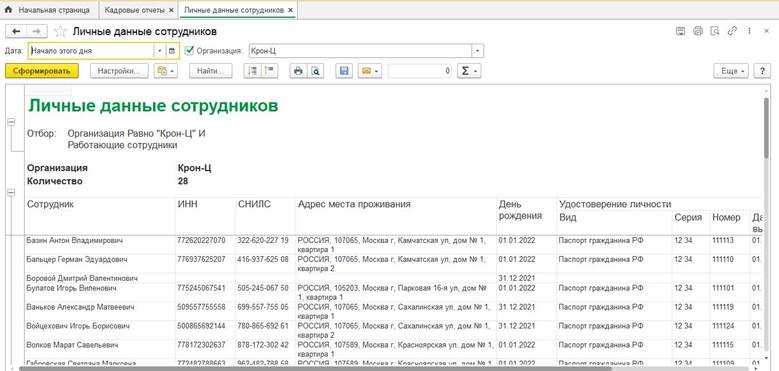Select employee Ваньков Александр Матвеевич
779x371 pixels.
(80, 307)
